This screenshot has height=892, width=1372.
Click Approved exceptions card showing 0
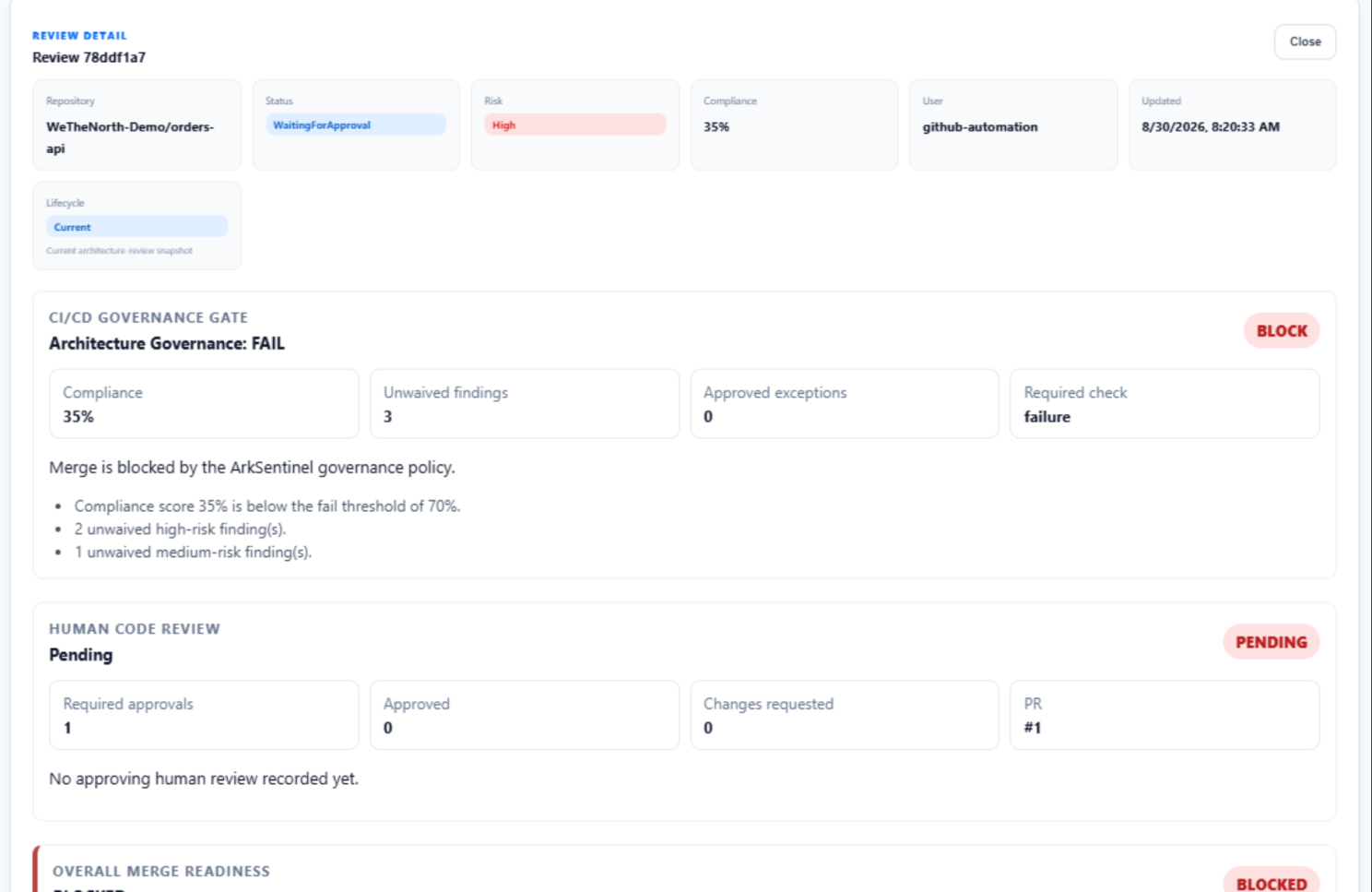click(845, 404)
